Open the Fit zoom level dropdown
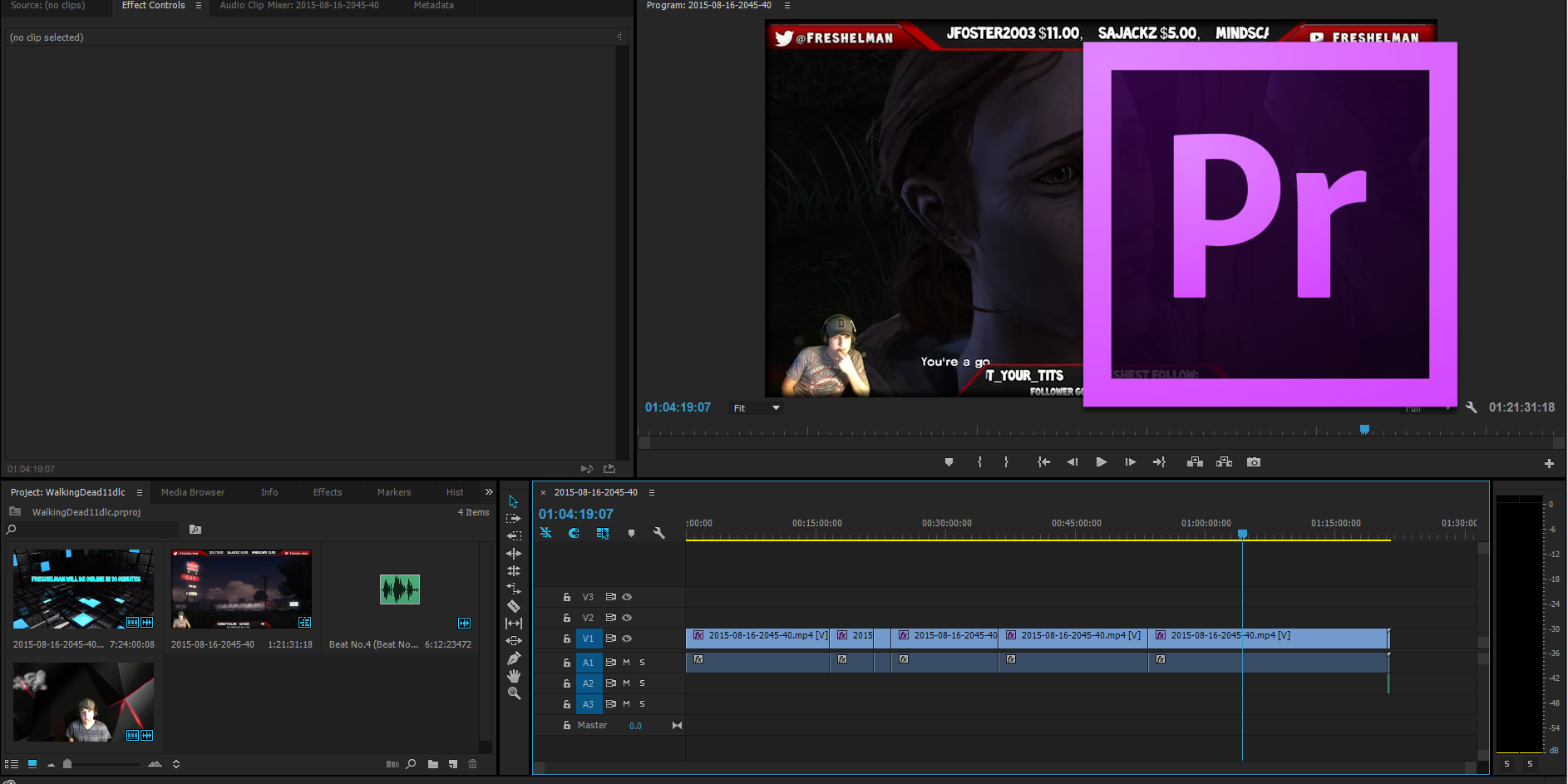The image size is (1568, 784). point(756,408)
